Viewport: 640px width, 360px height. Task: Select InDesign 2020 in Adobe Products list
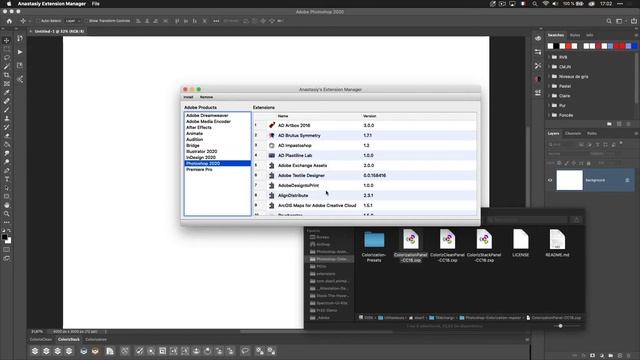point(201,158)
